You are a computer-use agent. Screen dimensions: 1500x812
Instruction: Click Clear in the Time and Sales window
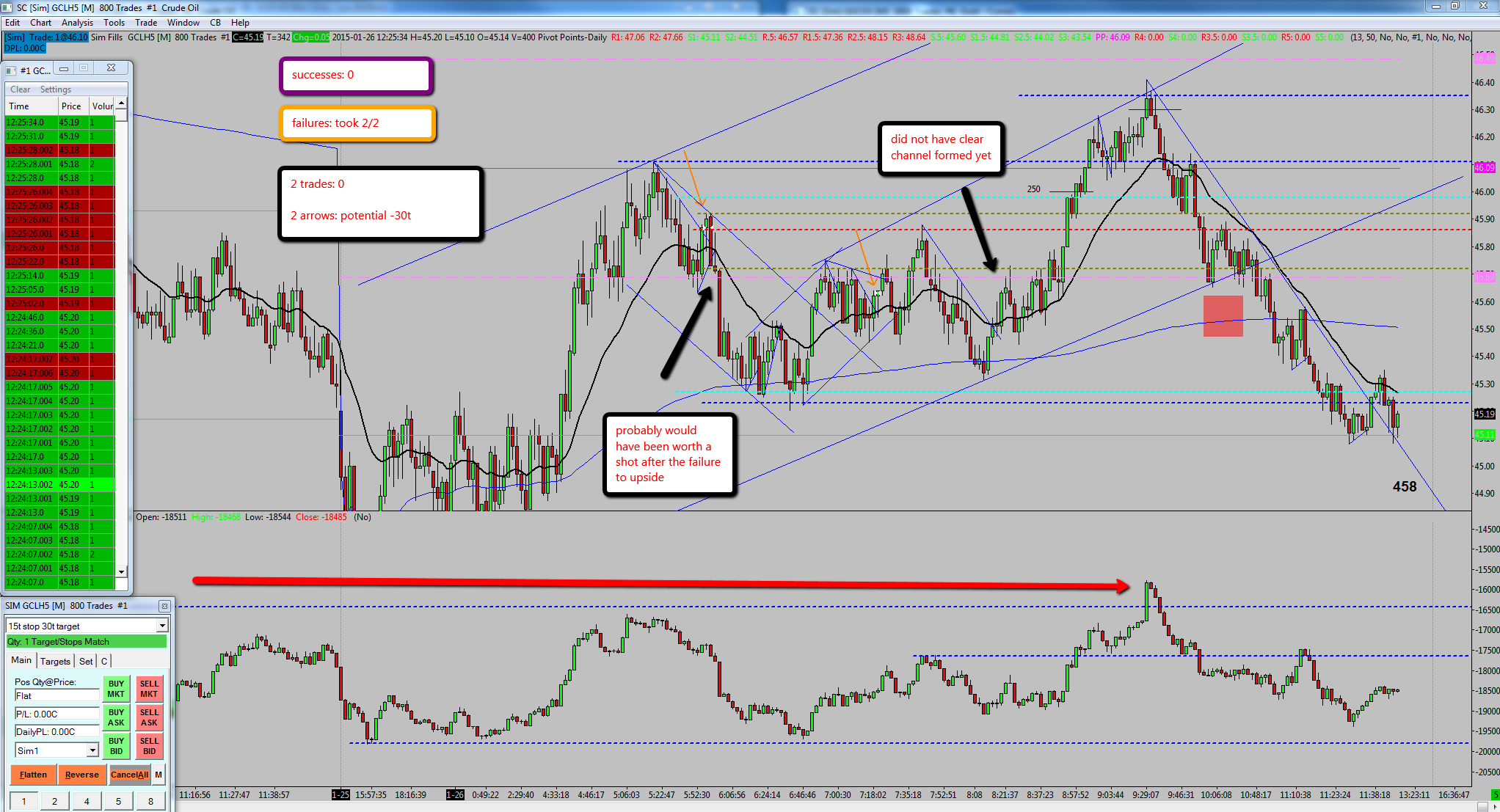(21, 89)
